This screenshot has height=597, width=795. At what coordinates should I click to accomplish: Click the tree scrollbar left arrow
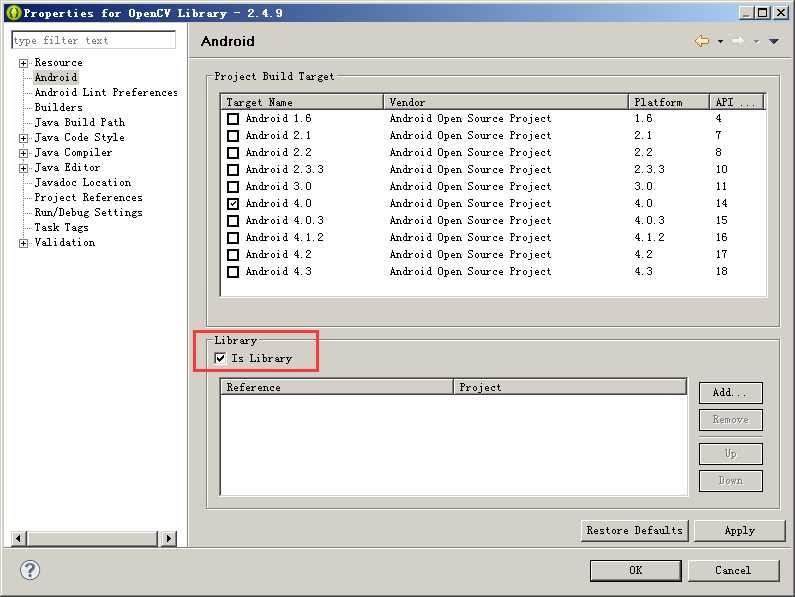click(18, 538)
